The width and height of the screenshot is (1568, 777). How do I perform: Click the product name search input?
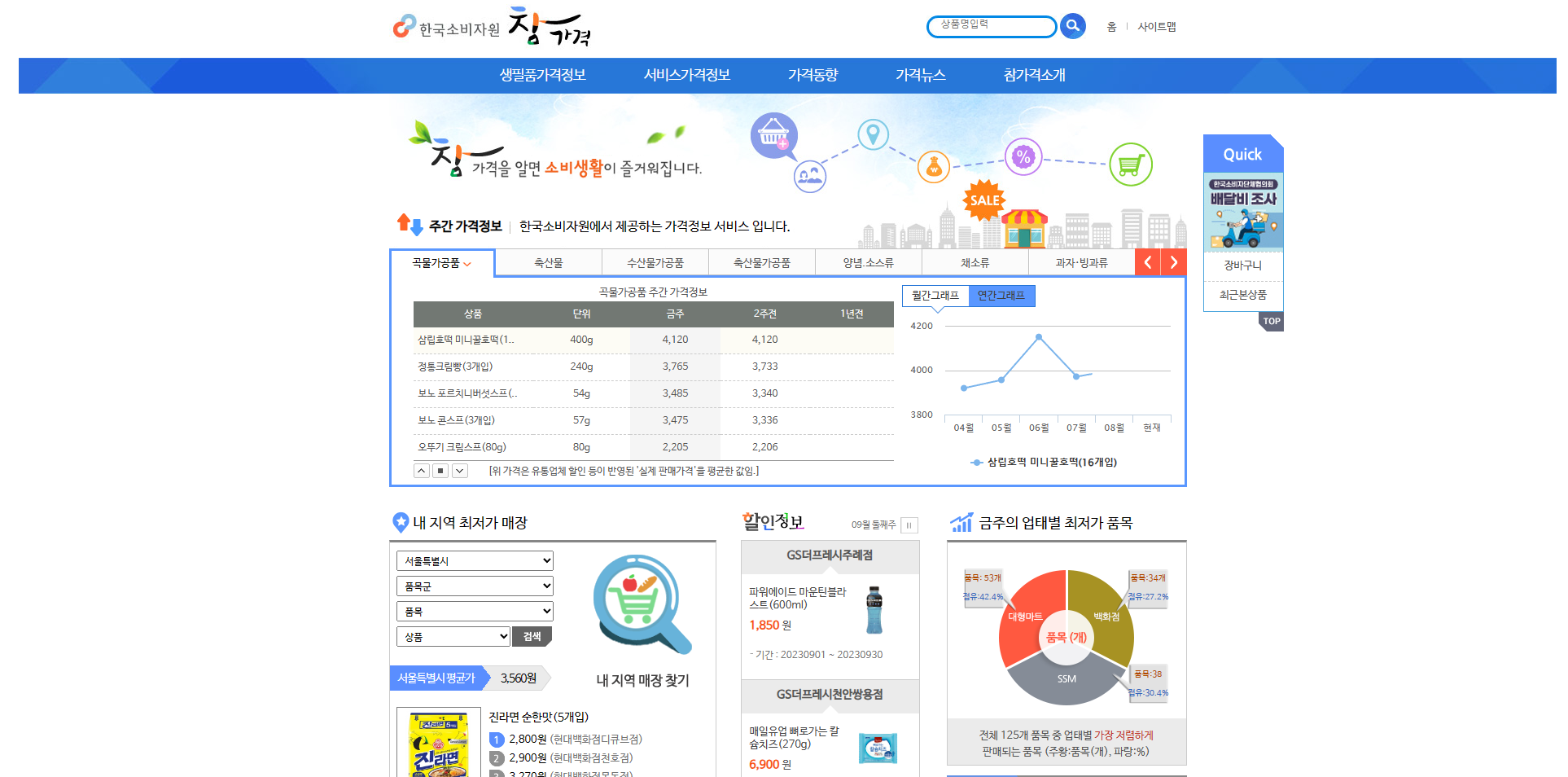(x=992, y=26)
